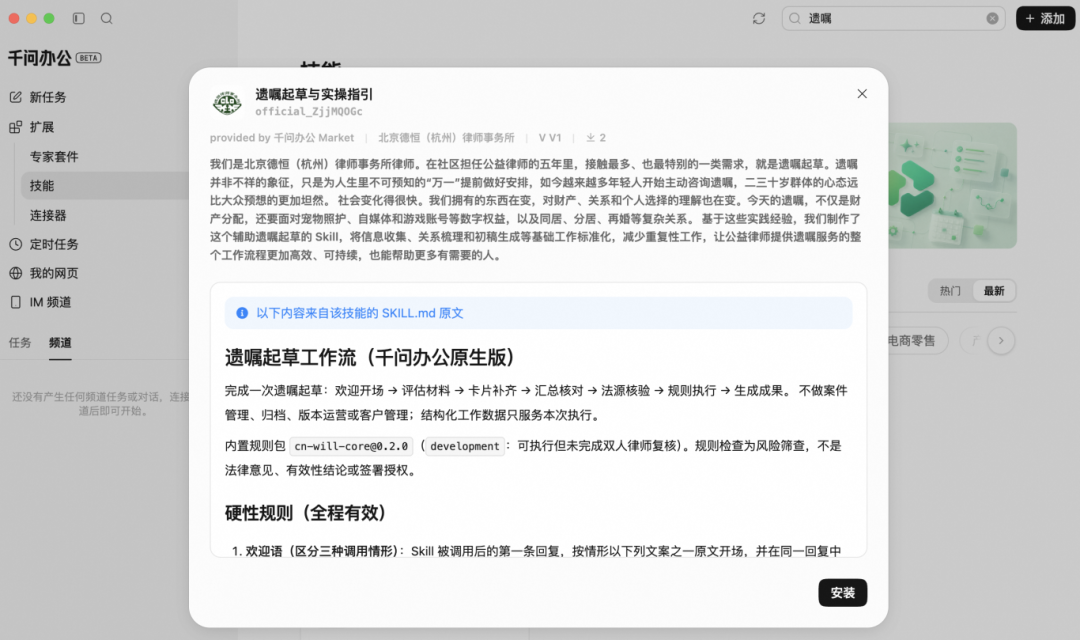Click heading 遗嘱起草工作流（千问办公原生版）

tap(371, 357)
